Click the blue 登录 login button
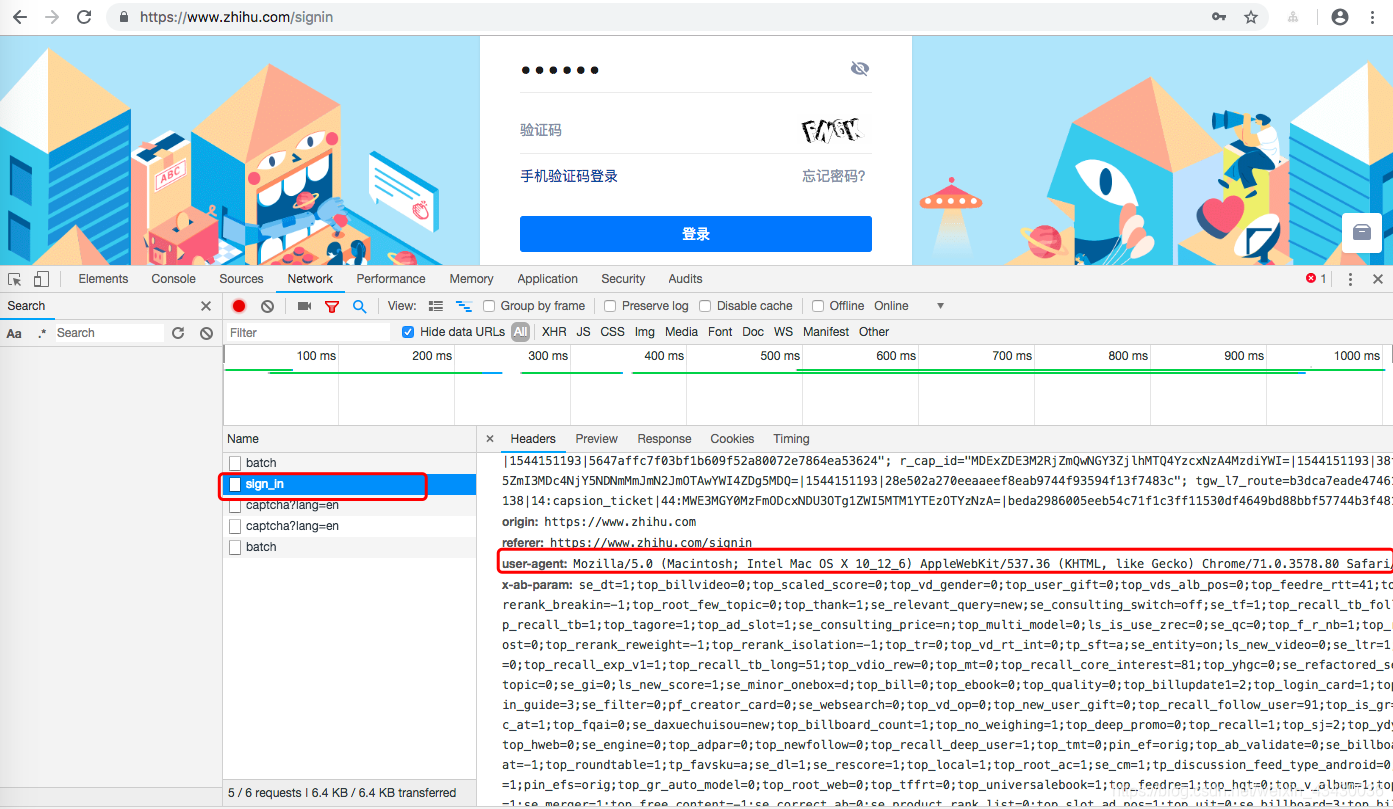The height and width of the screenshot is (809, 1393). point(696,234)
